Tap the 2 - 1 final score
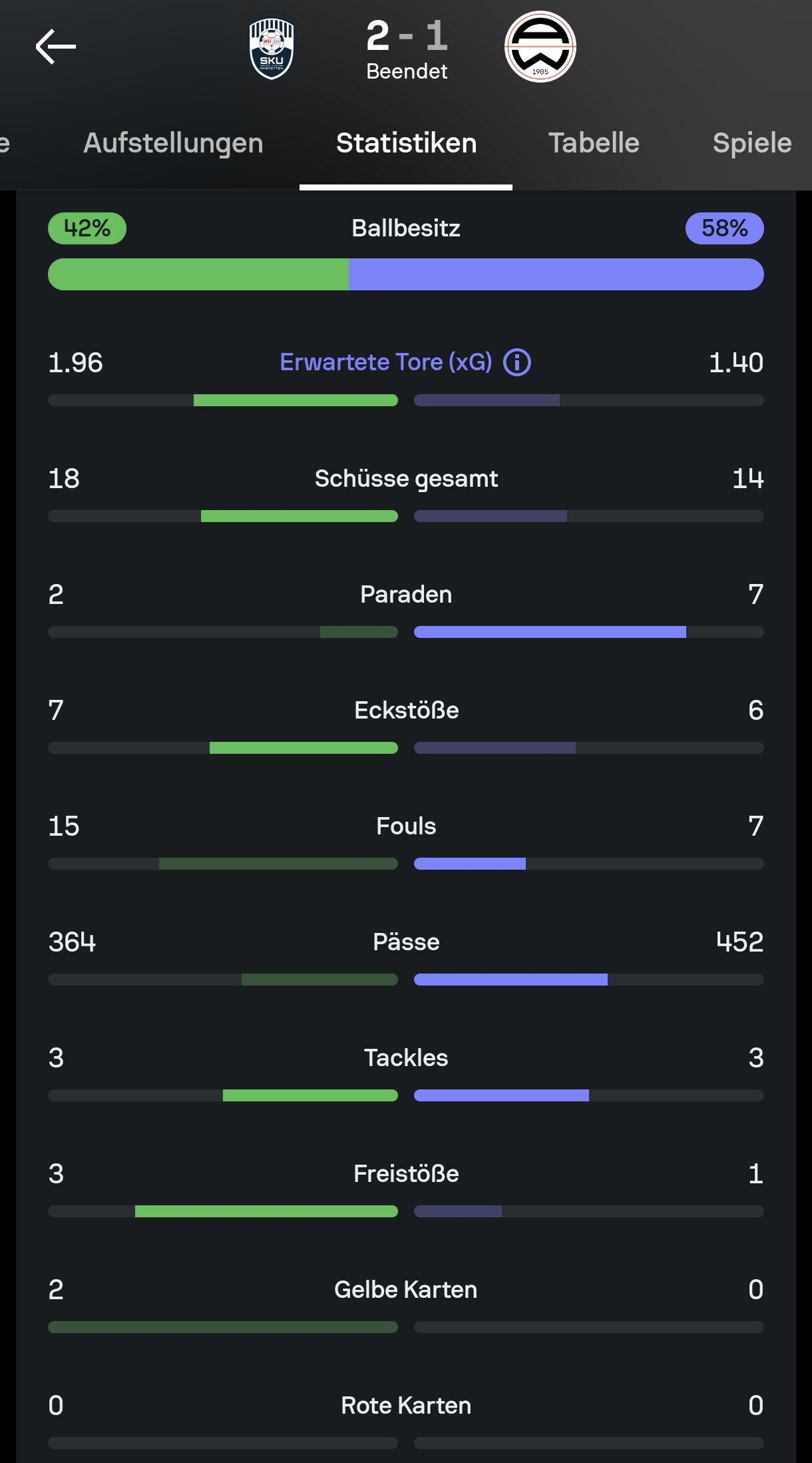This screenshot has width=812, height=1463. click(407, 36)
